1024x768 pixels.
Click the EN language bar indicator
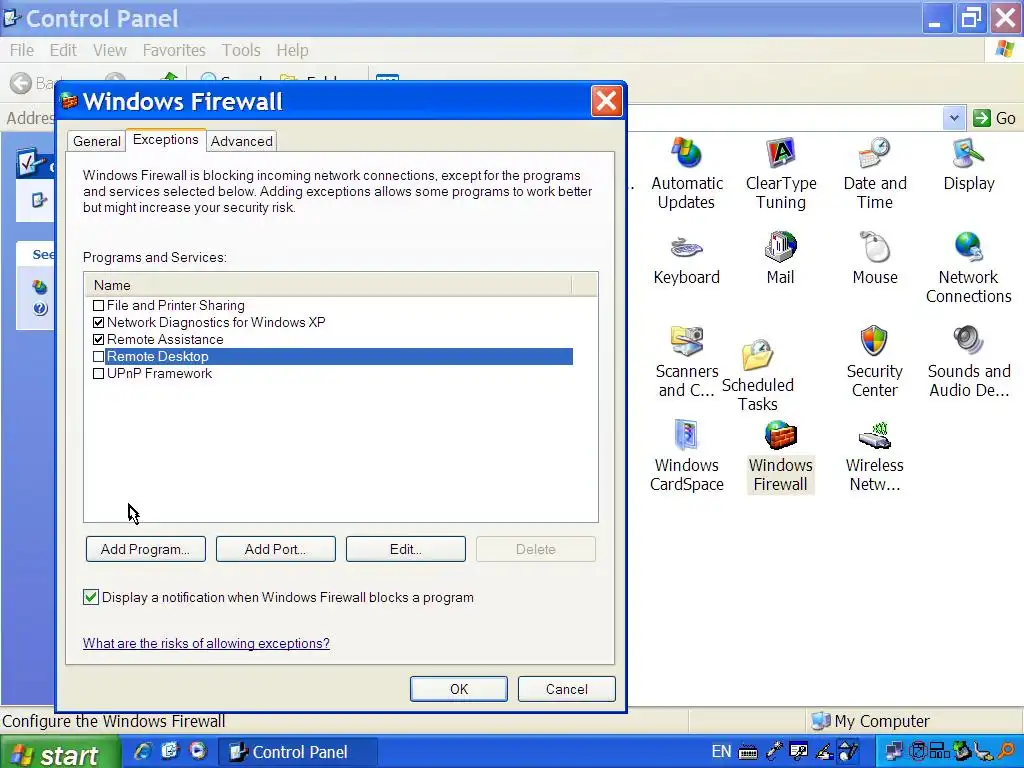(721, 752)
